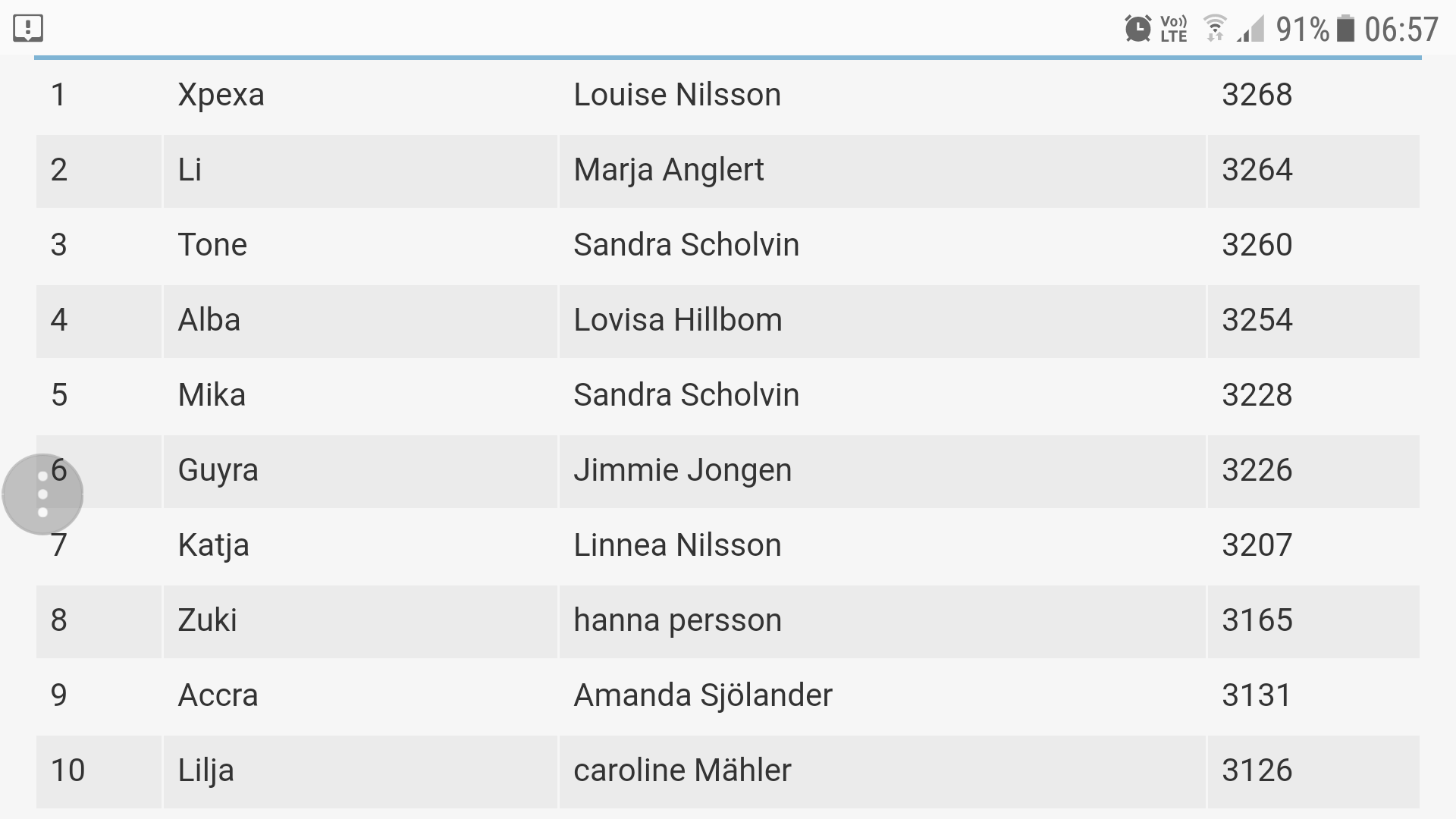1456x819 pixels.
Task: Tap Sandra Scholvin in Mika's row
Action: click(686, 395)
